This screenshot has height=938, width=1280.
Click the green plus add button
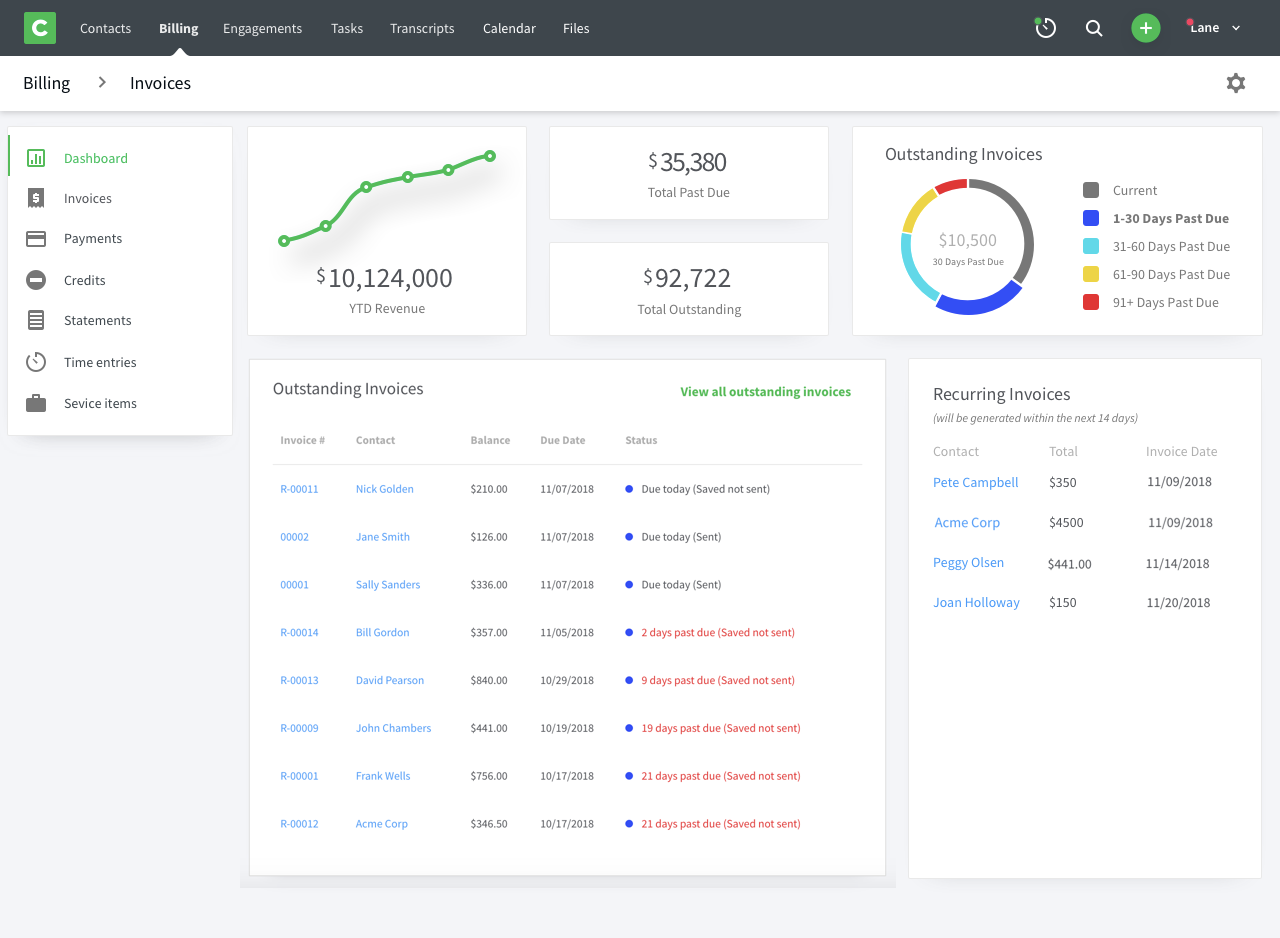click(1146, 28)
